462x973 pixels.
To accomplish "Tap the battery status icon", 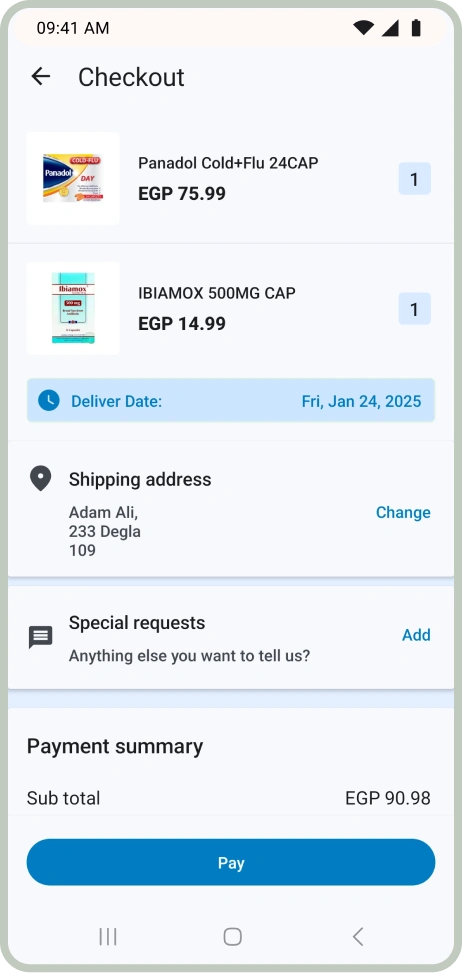I will [x=416, y=27].
